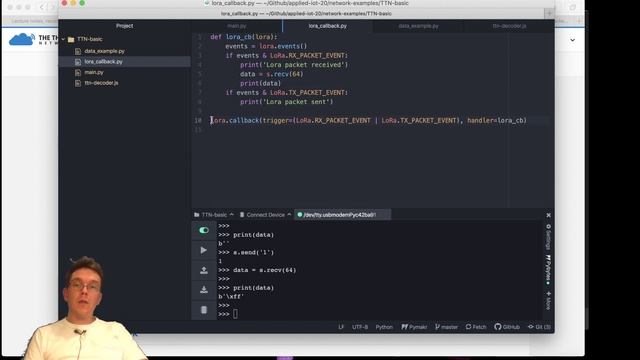The width and height of the screenshot is (640, 360).
Task: Click the 'def lora_cb(lora):' line
Action: click(x=244, y=37)
